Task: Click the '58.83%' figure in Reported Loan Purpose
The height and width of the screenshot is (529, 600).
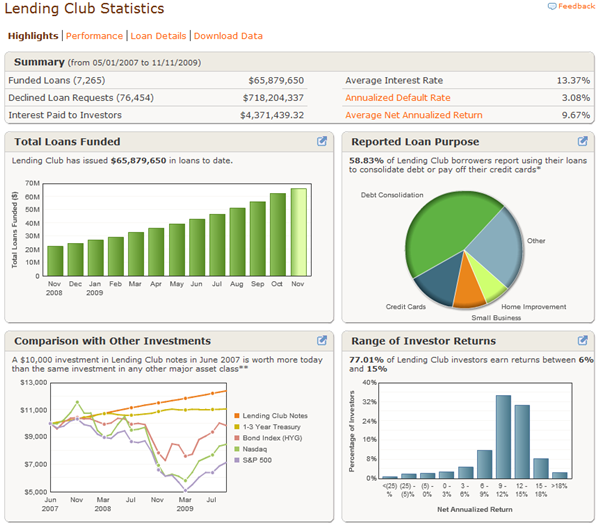Action: click(x=366, y=161)
